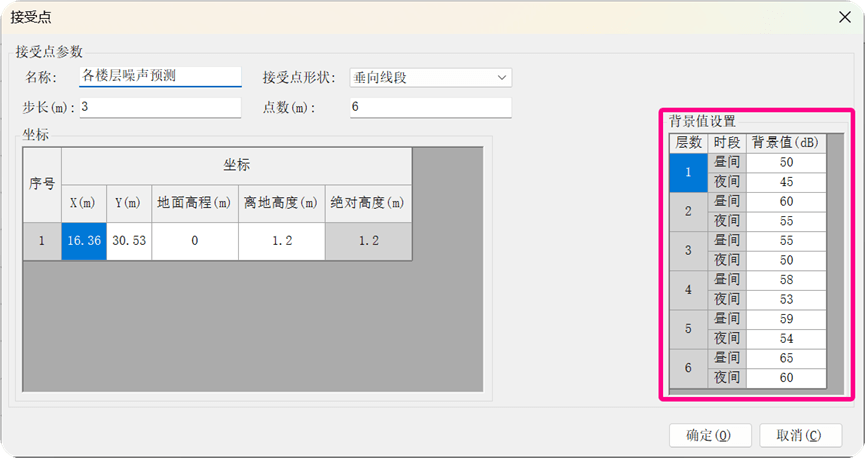Select floor 3 daytime value 55
The height and width of the screenshot is (458, 865).
(x=786, y=241)
